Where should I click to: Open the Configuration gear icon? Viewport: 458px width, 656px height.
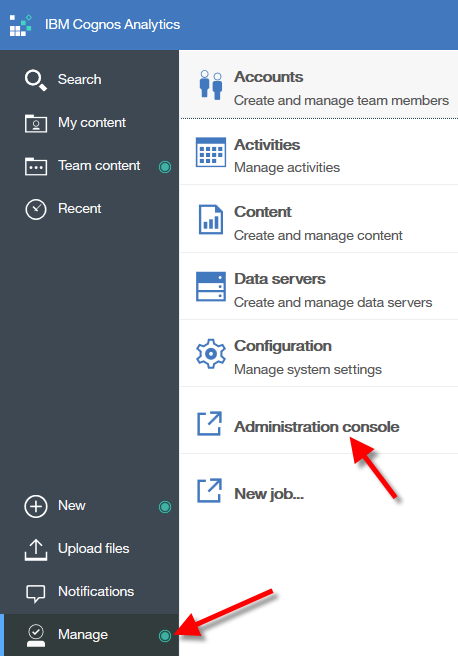211,354
